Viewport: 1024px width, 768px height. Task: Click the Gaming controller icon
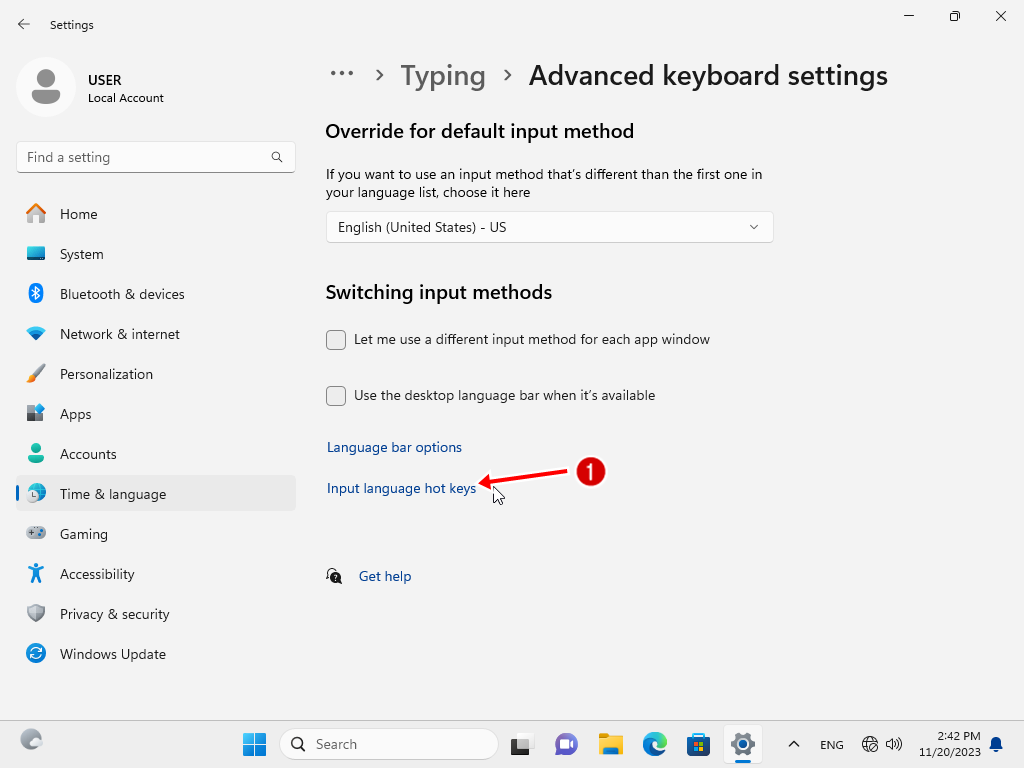(36, 534)
